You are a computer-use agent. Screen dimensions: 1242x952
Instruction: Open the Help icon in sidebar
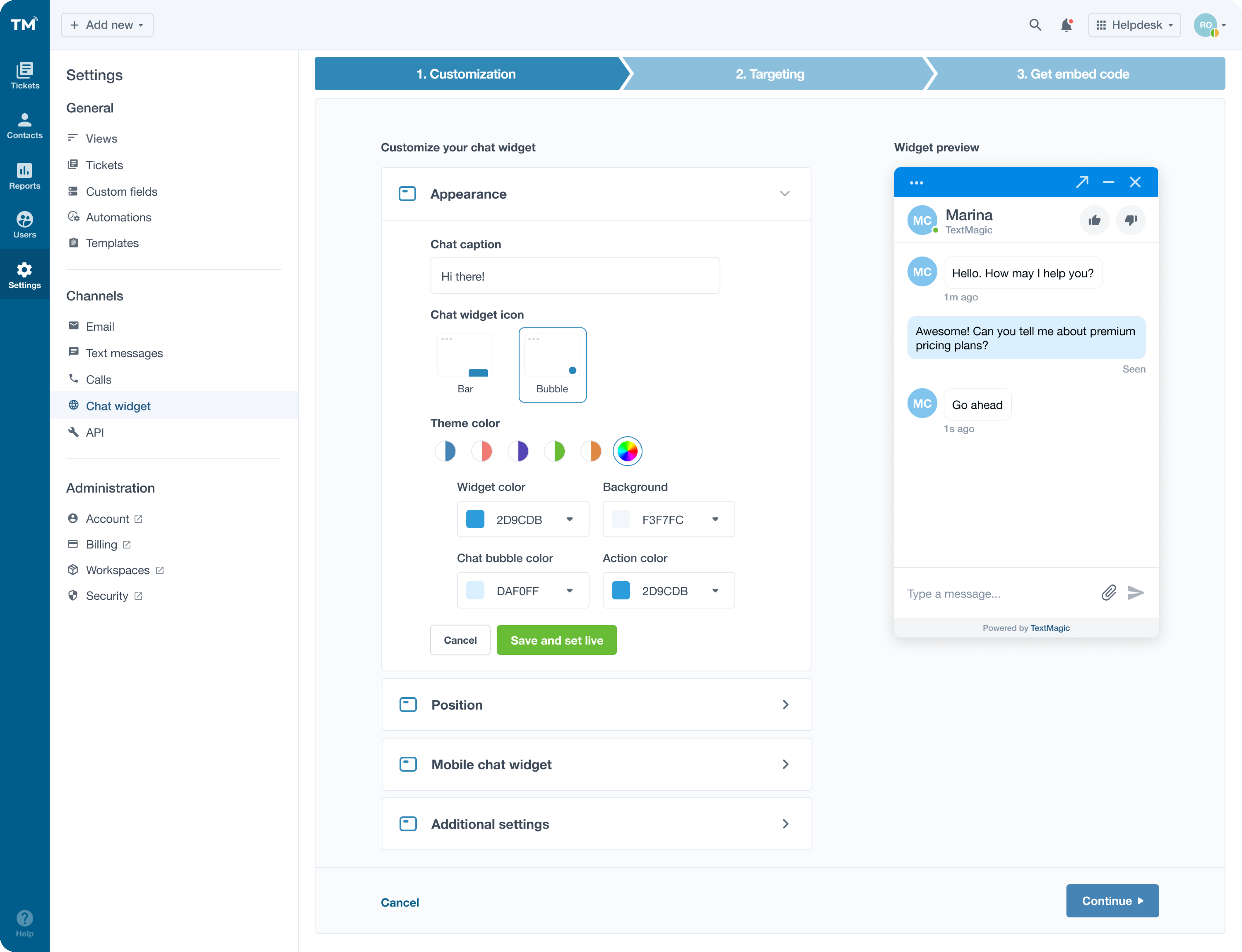24,919
